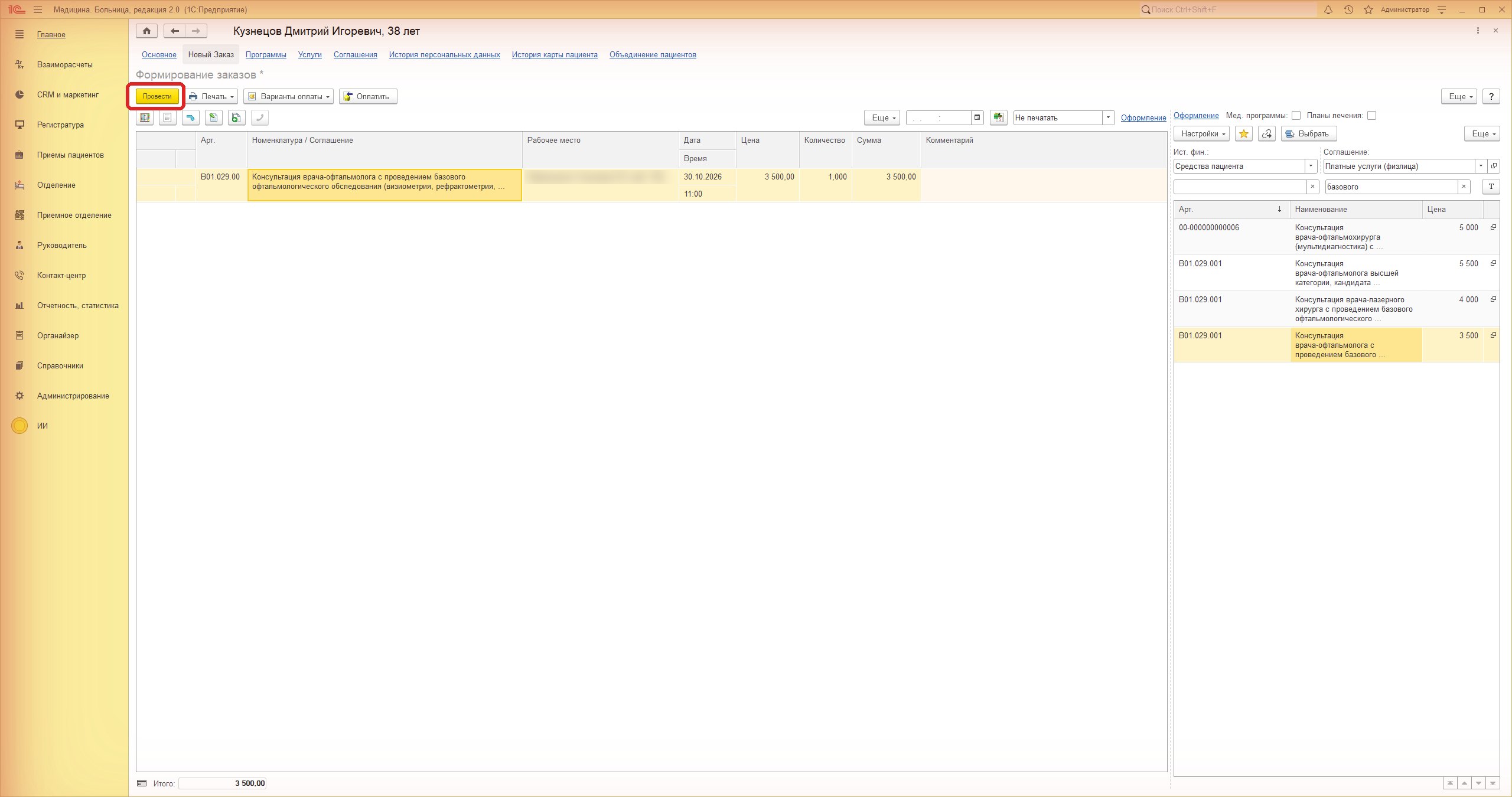The height and width of the screenshot is (797, 1512).
Task: Expand the Настройки dropdown button
Action: tap(1201, 134)
